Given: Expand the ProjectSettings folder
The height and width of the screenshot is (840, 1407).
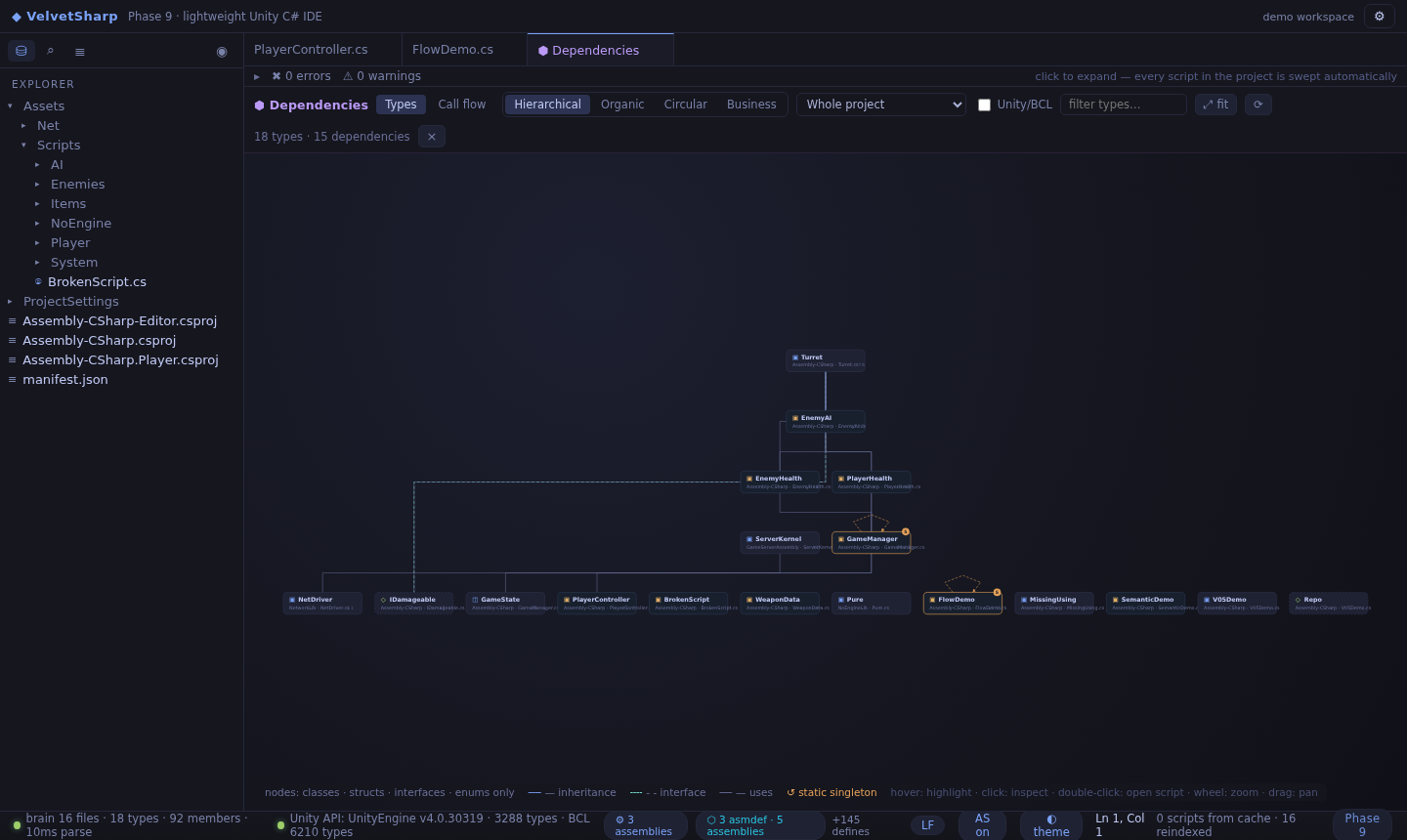Looking at the screenshot, I should pyautogui.click(x=10, y=302).
